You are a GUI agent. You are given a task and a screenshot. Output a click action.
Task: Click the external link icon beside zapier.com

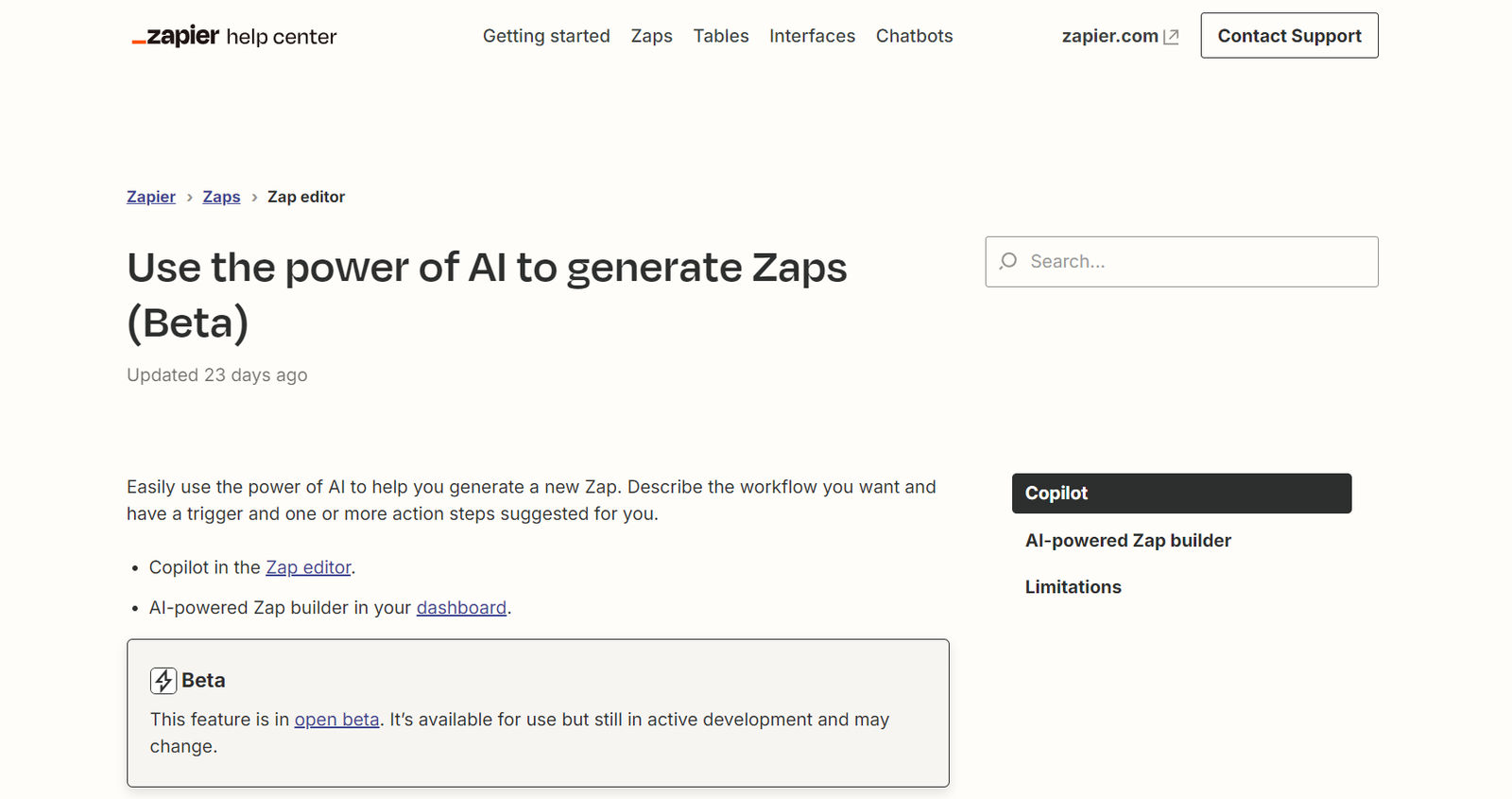(1171, 37)
